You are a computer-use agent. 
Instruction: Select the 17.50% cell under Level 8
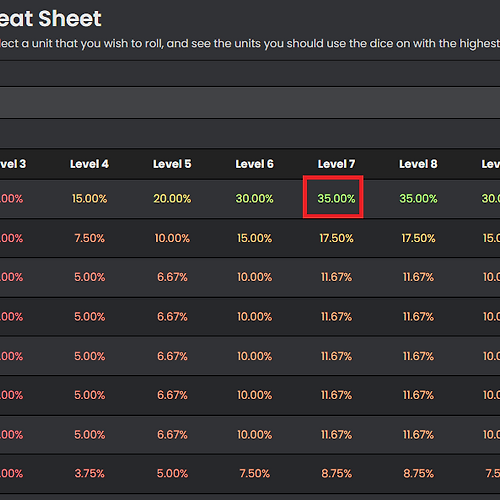pos(418,238)
